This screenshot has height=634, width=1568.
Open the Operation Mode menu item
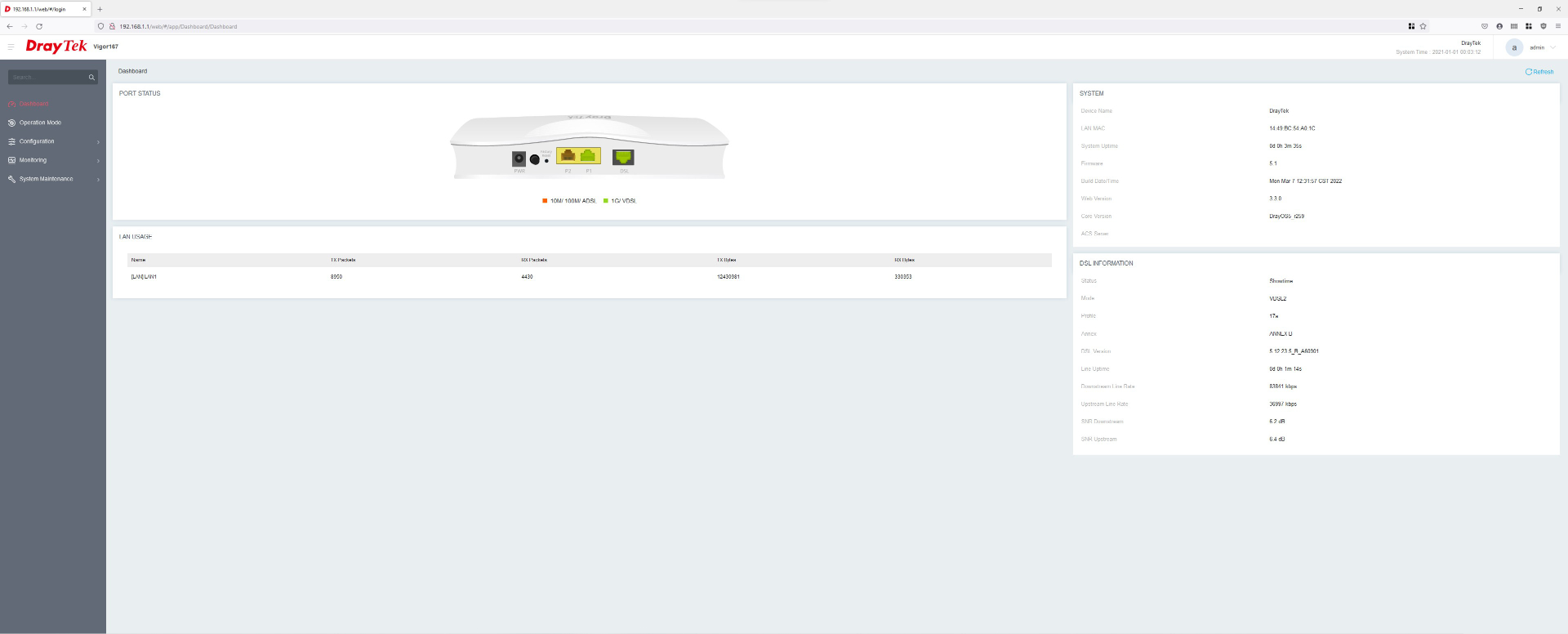tap(40, 123)
